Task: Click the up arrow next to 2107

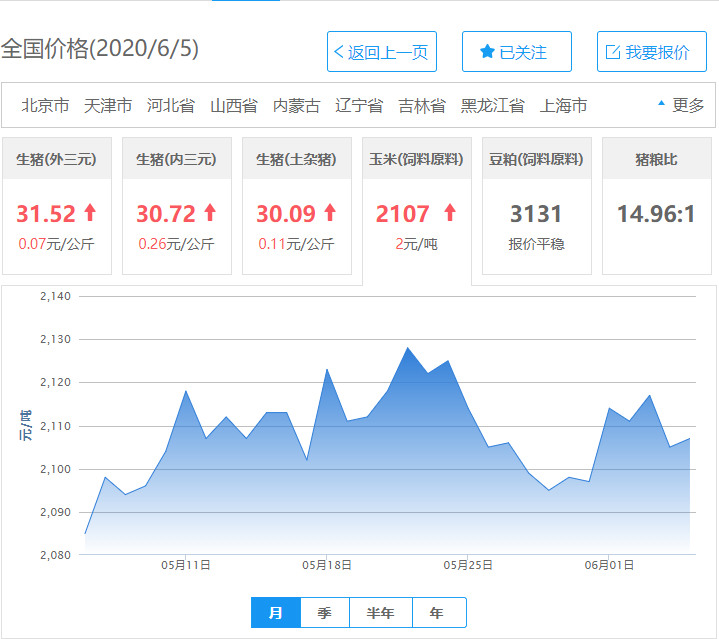Action: (x=450, y=213)
